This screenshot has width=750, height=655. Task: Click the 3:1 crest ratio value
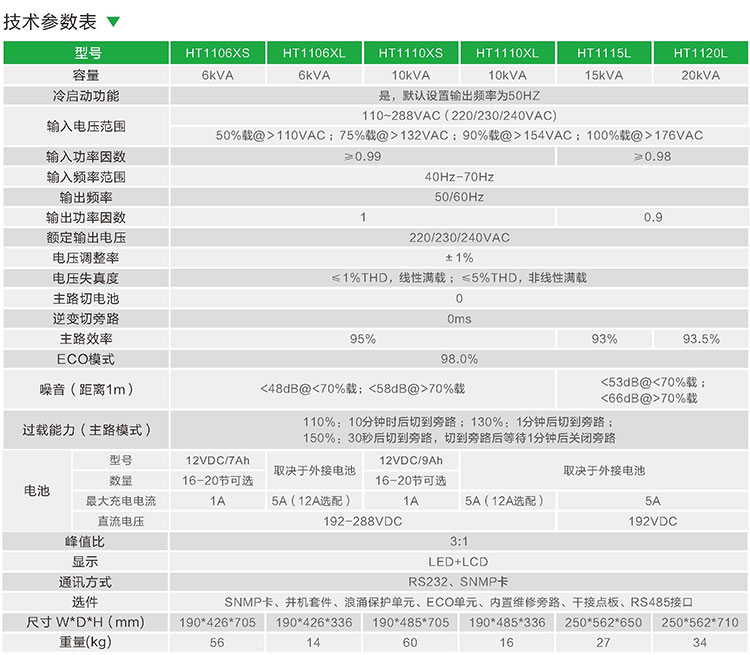coord(459,542)
